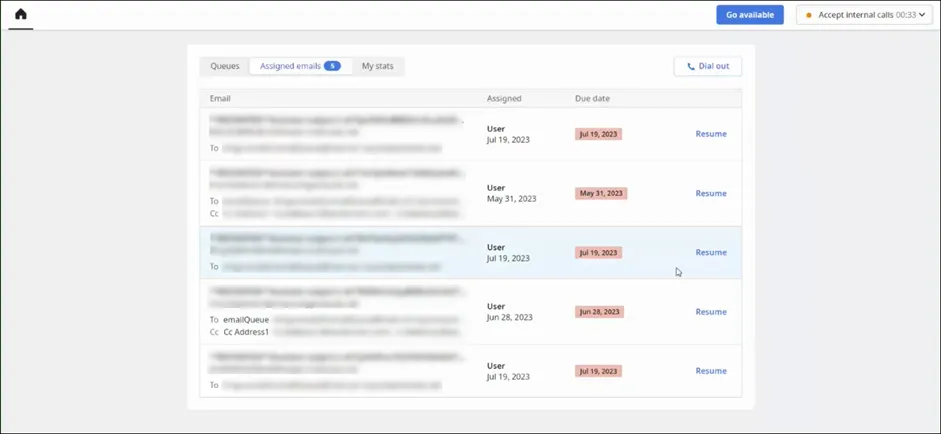Click the Jun 28, 2023 assigned date
Screen dimensions: 941x434
click(x=510, y=317)
